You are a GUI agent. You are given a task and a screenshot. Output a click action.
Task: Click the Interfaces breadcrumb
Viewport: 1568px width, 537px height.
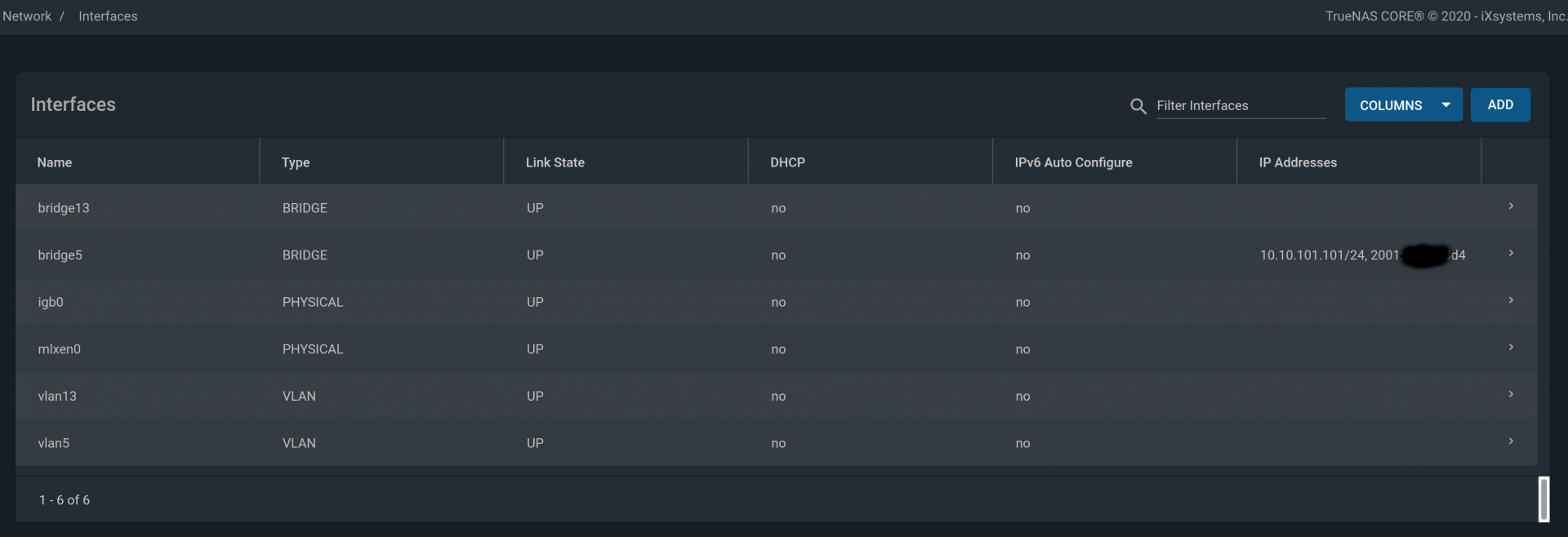[x=108, y=16]
